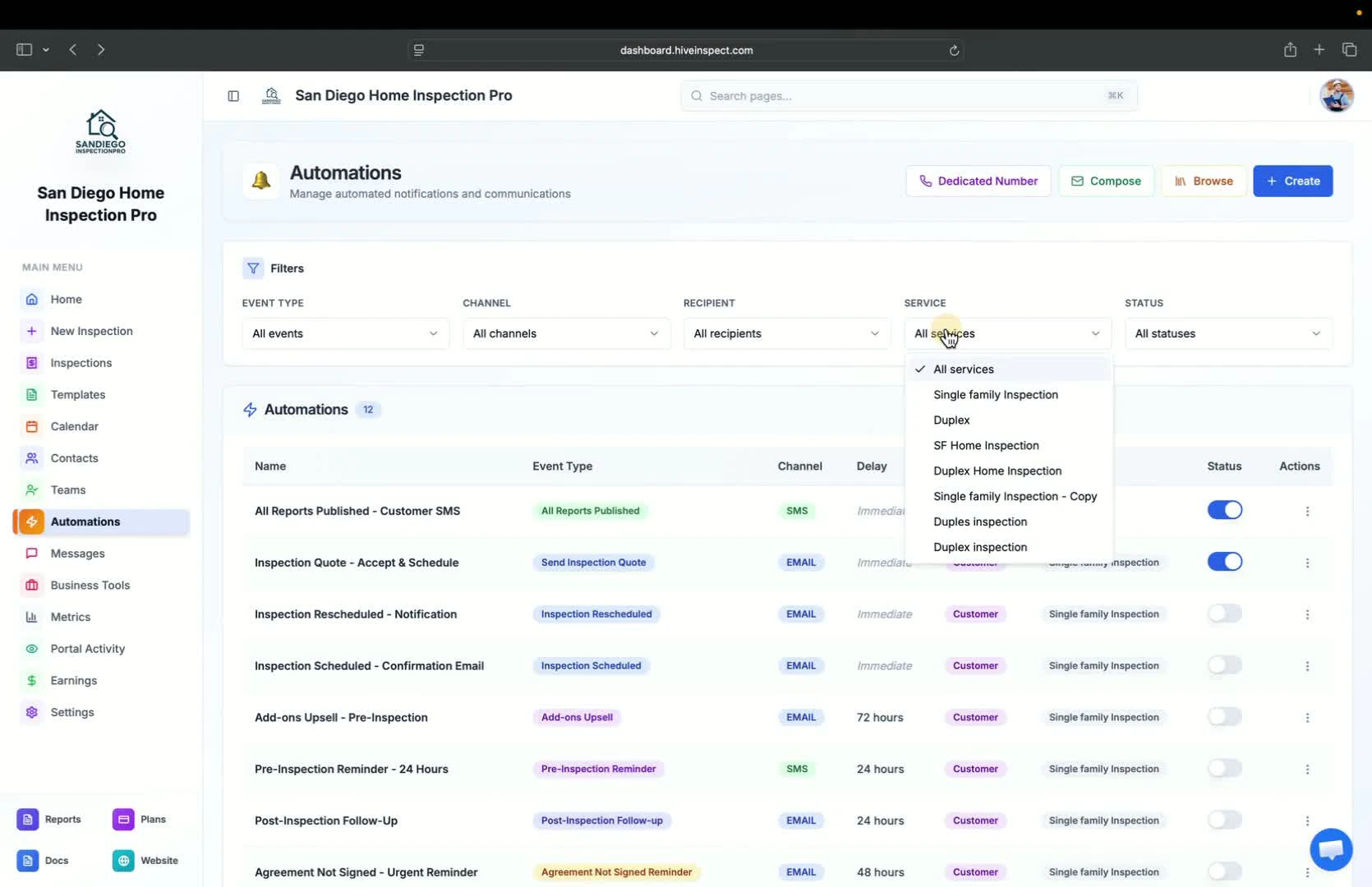
Task: Open the Inspections section from sidebar
Action: click(x=80, y=362)
